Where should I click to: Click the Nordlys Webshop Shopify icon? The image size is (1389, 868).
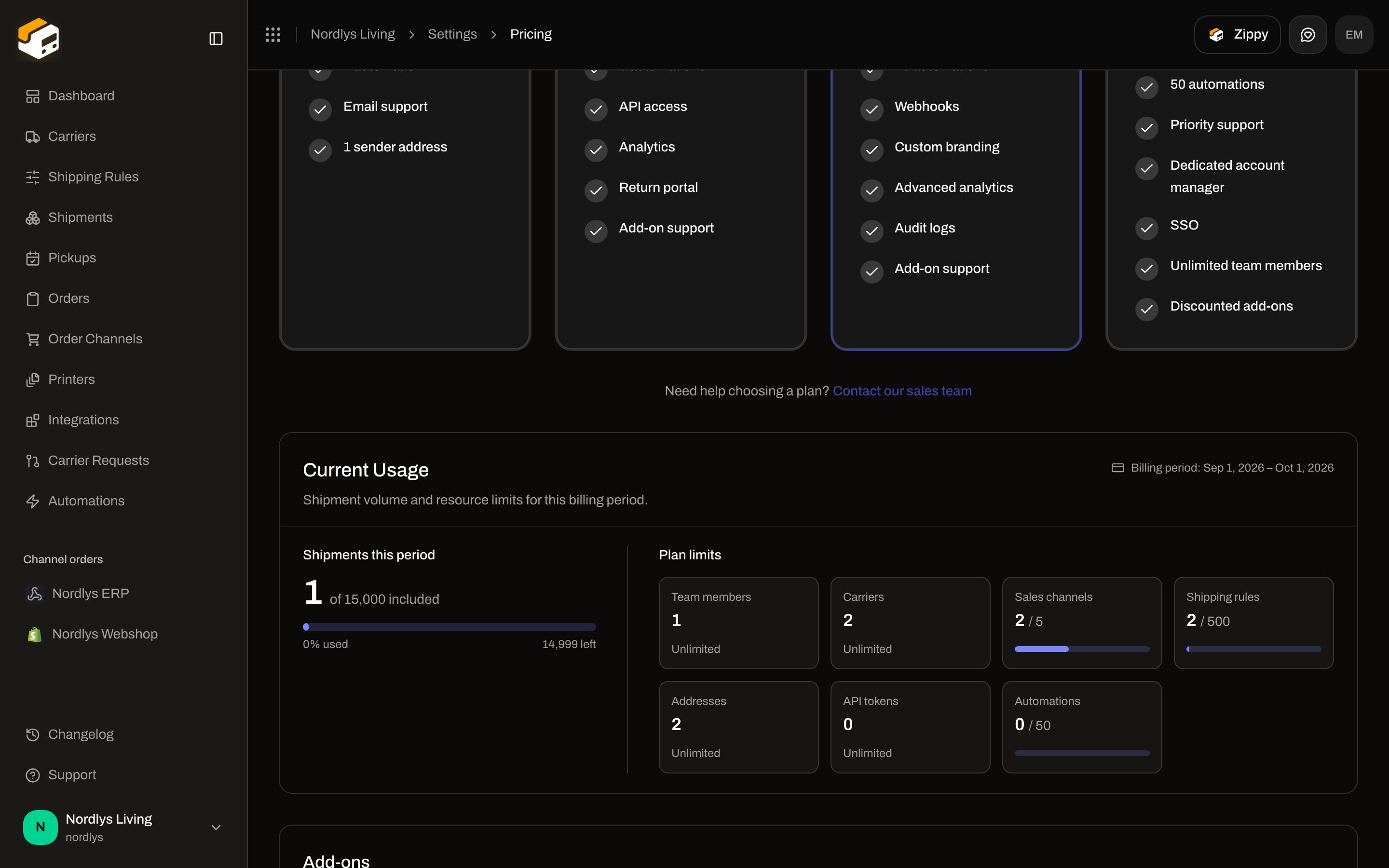[34, 634]
